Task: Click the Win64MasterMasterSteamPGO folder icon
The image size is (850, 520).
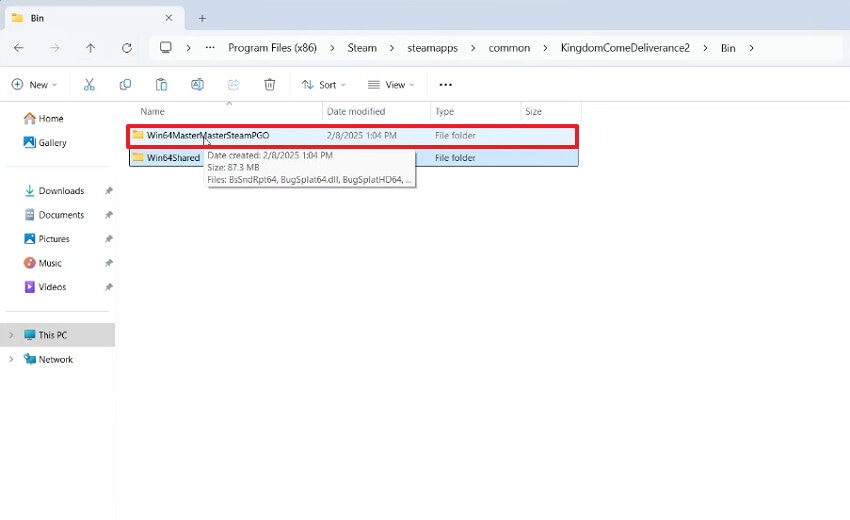Action: pos(138,135)
